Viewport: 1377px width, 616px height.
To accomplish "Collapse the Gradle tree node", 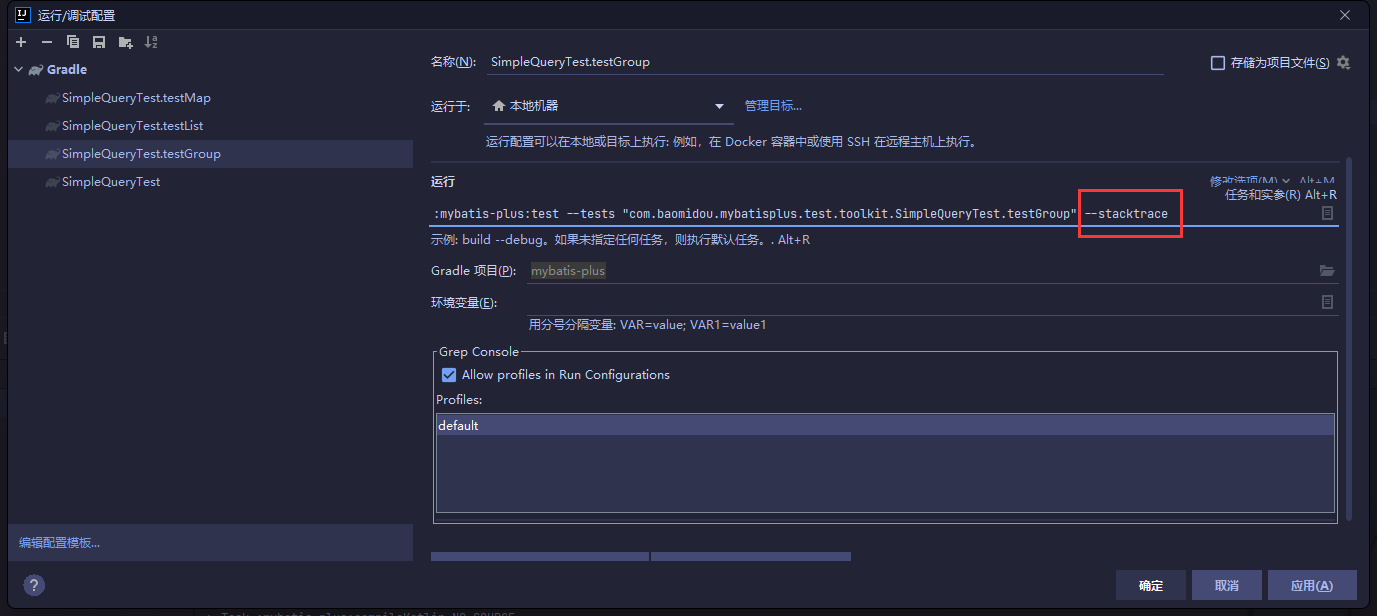I will tap(19, 70).
